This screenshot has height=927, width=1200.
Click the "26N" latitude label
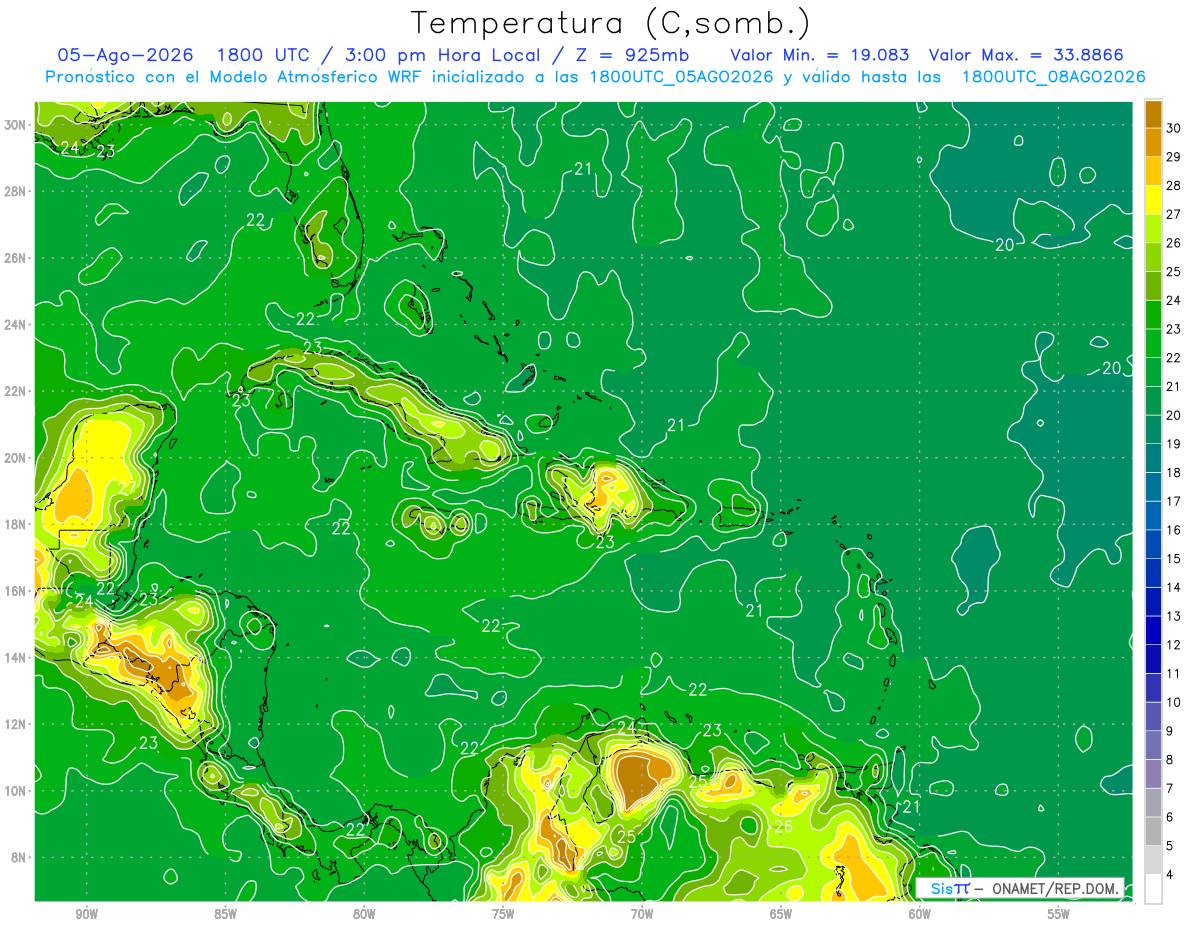(15, 257)
